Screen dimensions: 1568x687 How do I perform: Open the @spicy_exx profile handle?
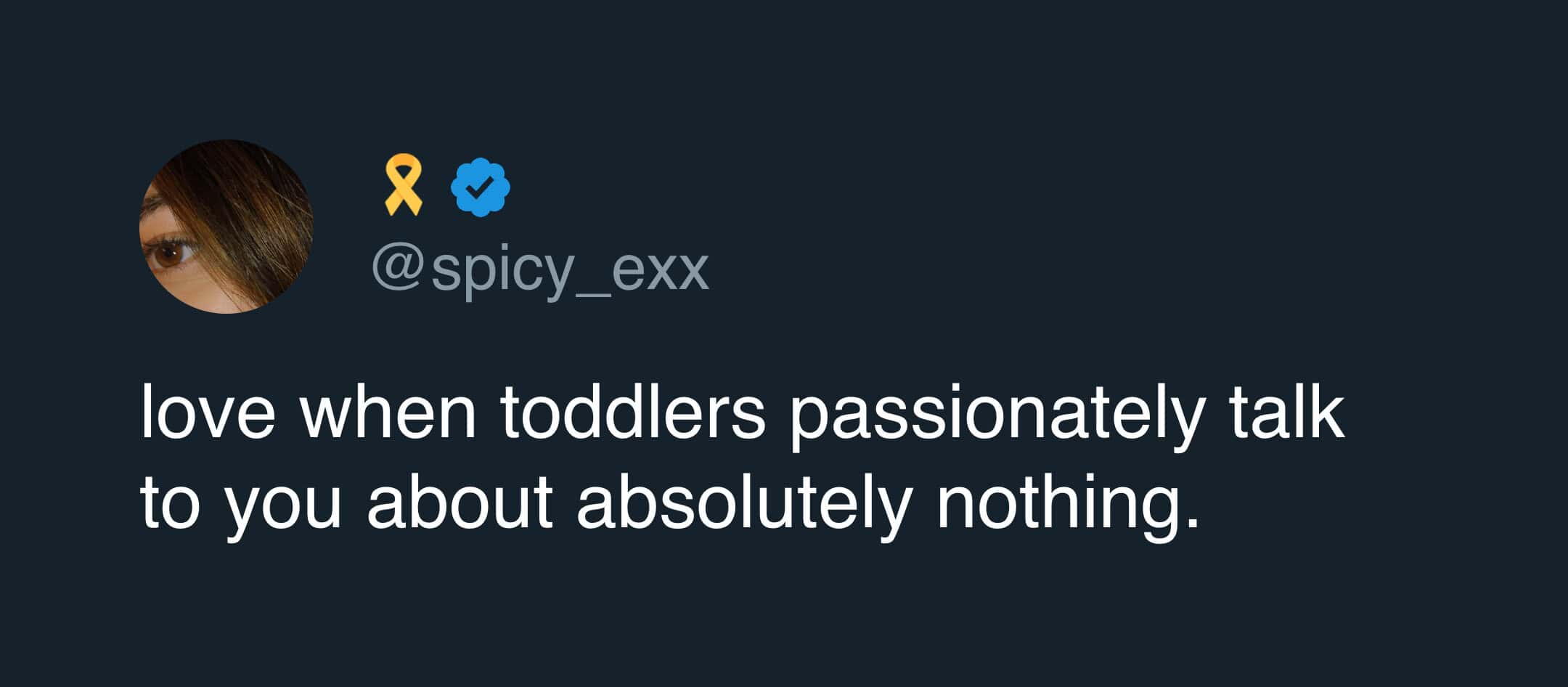[x=540, y=270]
